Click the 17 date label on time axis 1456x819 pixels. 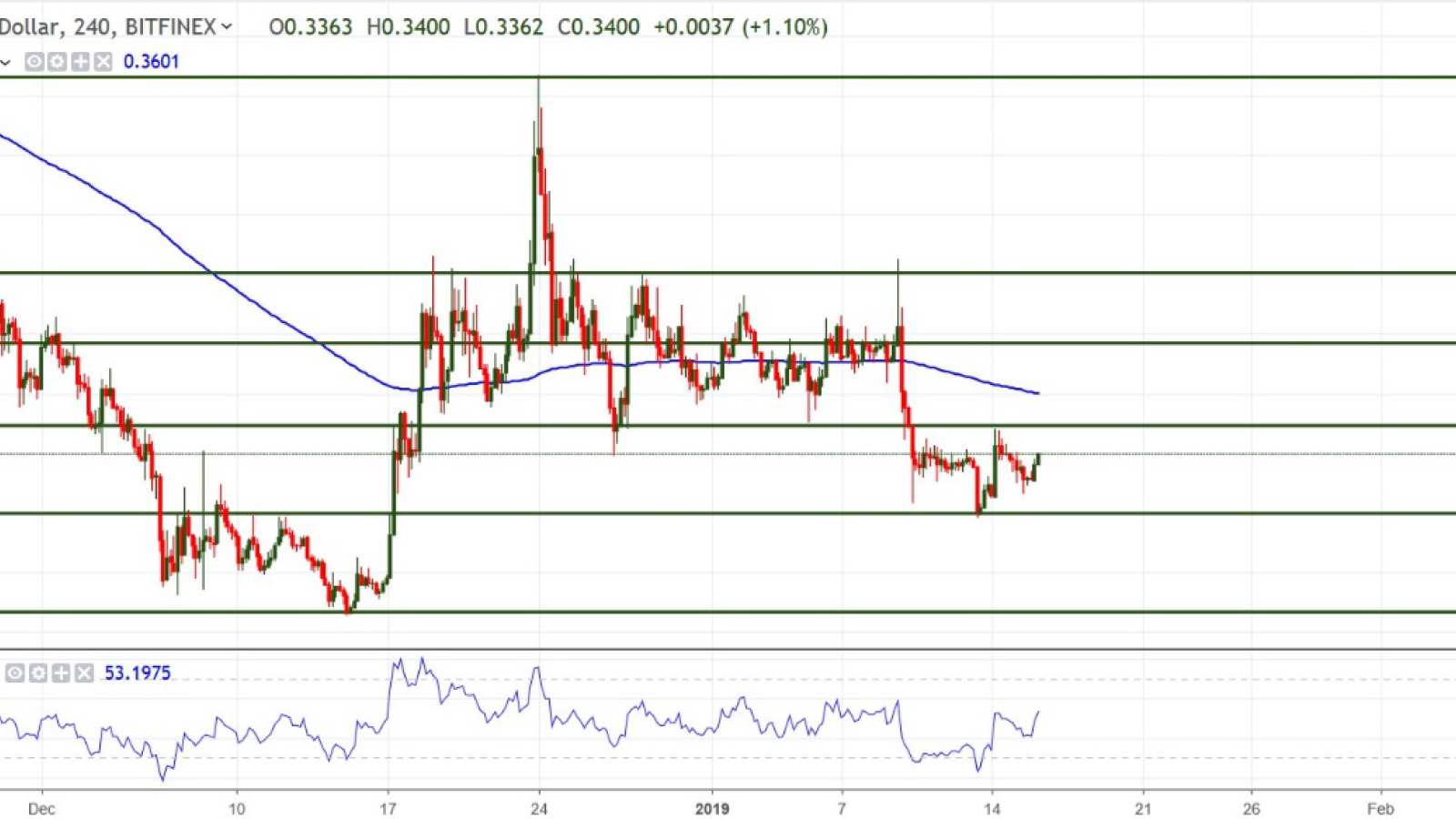click(388, 809)
